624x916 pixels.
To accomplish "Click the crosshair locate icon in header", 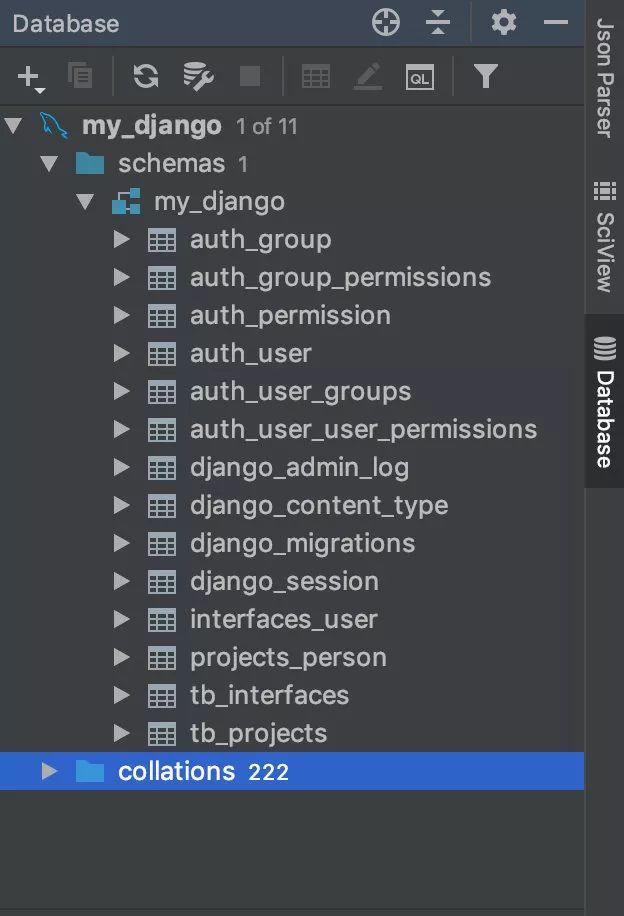I will coord(386,22).
